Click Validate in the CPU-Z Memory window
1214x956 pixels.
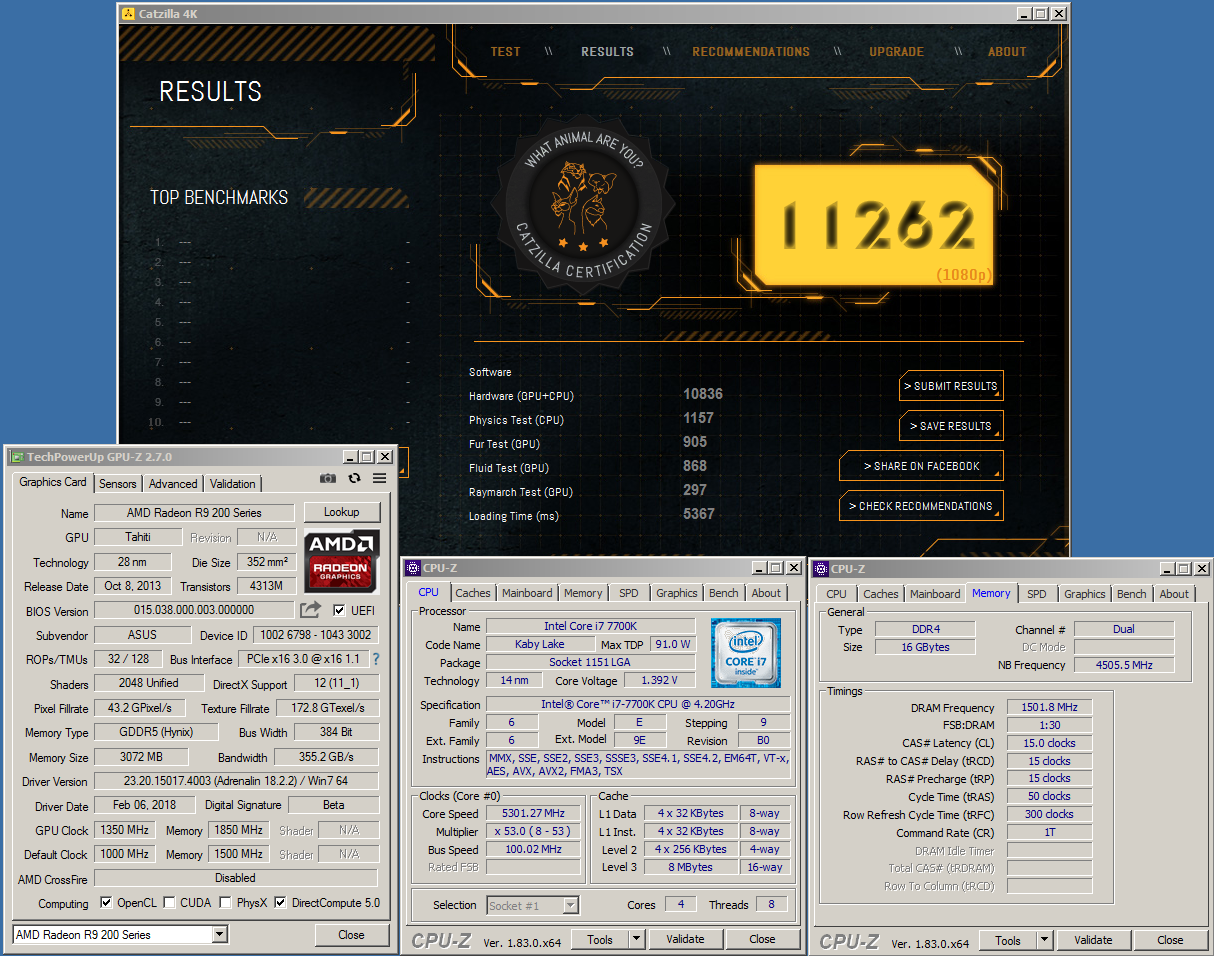[1093, 940]
